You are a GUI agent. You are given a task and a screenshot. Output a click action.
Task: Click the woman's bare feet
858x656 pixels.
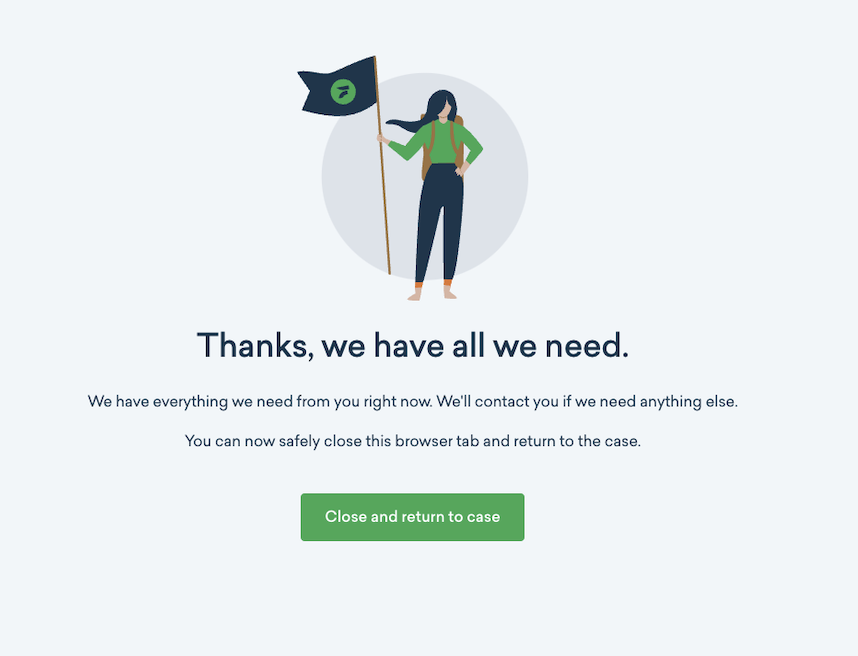(x=432, y=294)
